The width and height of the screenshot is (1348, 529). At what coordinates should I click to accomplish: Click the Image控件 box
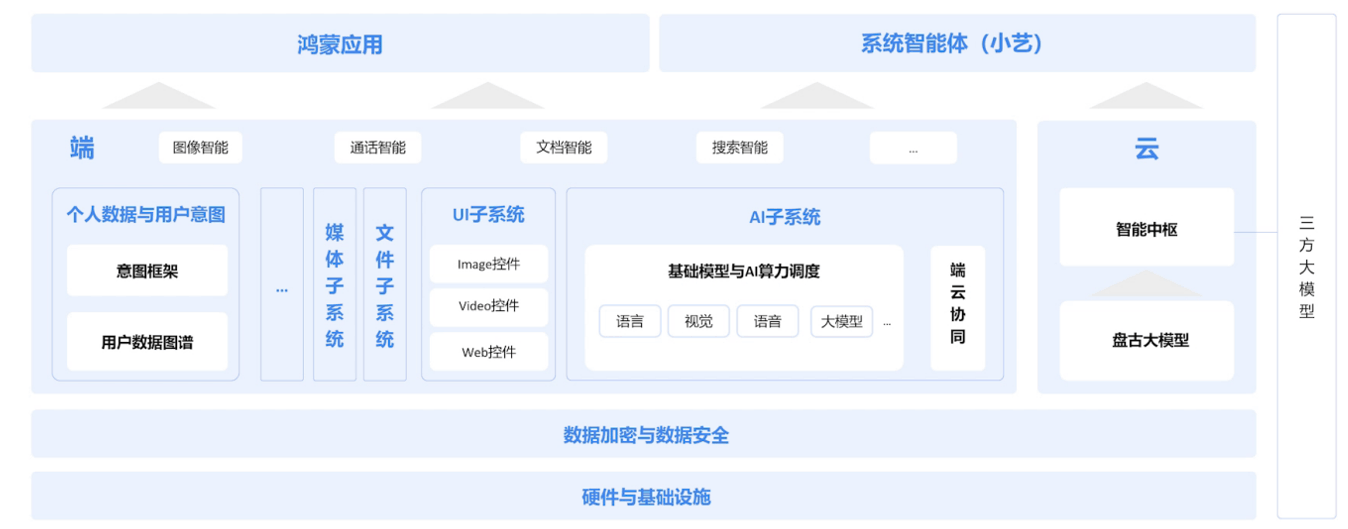tap(489, 264)
